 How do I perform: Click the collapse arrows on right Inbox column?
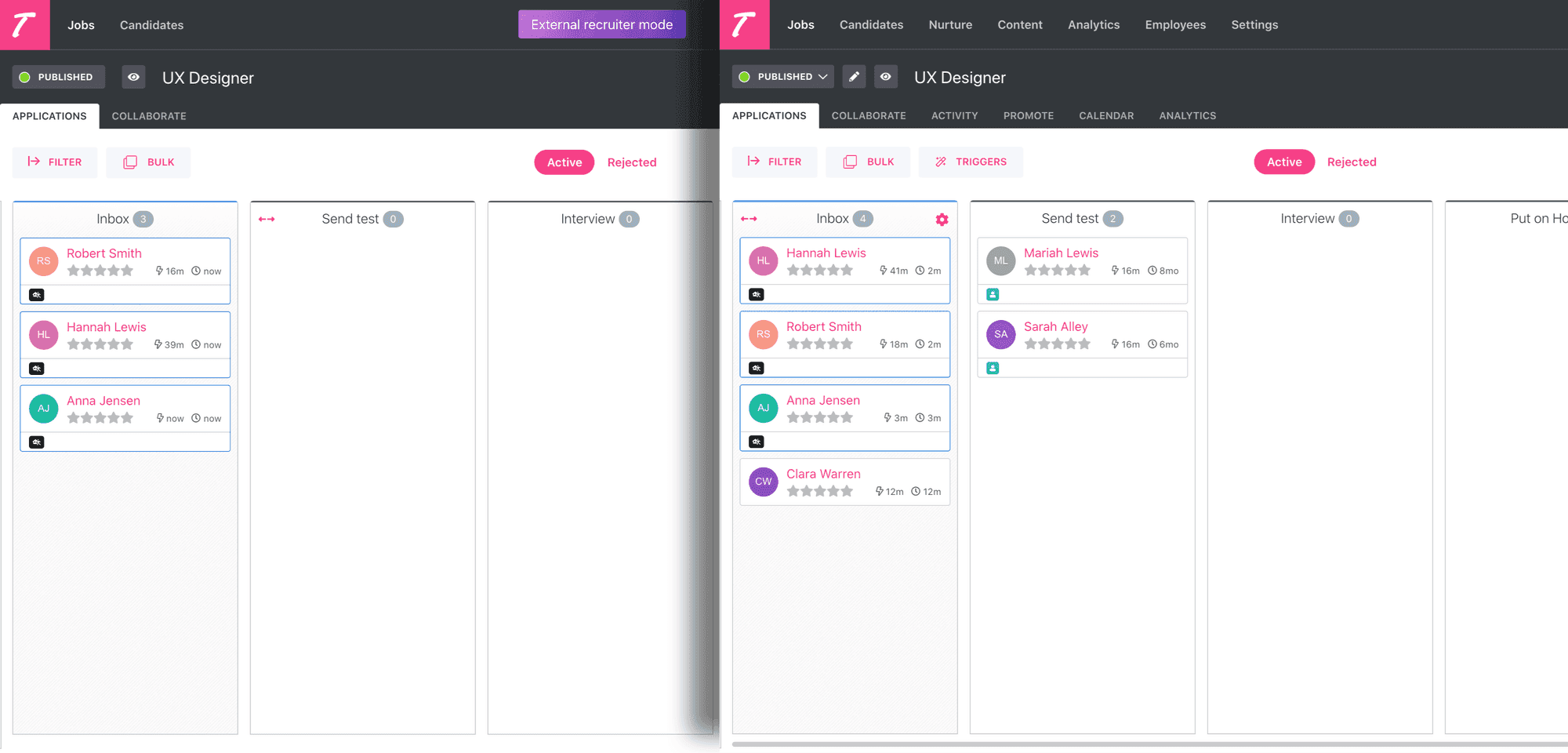749,219
